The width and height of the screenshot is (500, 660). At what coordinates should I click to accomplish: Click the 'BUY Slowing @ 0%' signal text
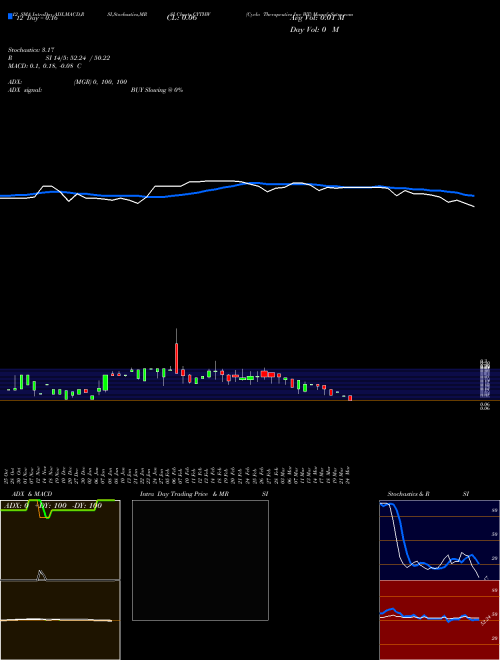coord(157,90)
